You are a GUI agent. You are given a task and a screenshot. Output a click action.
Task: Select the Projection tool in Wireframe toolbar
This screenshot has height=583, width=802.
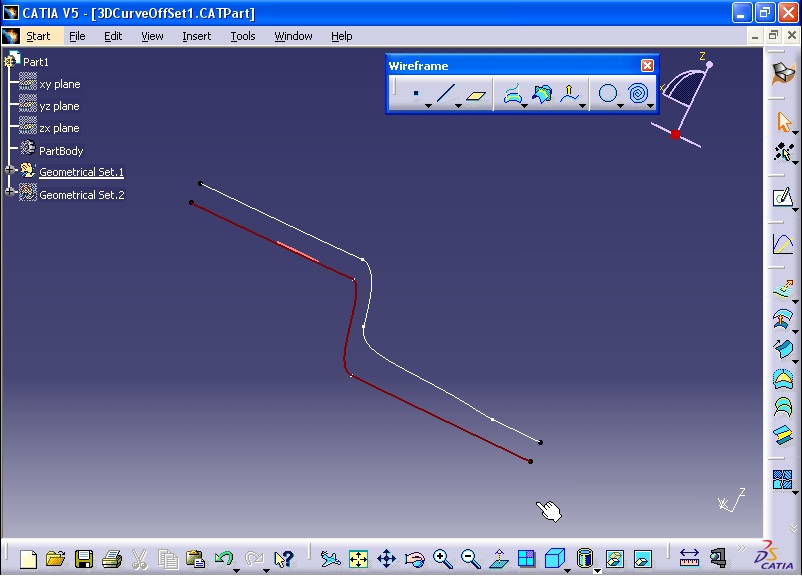[513, 94]
